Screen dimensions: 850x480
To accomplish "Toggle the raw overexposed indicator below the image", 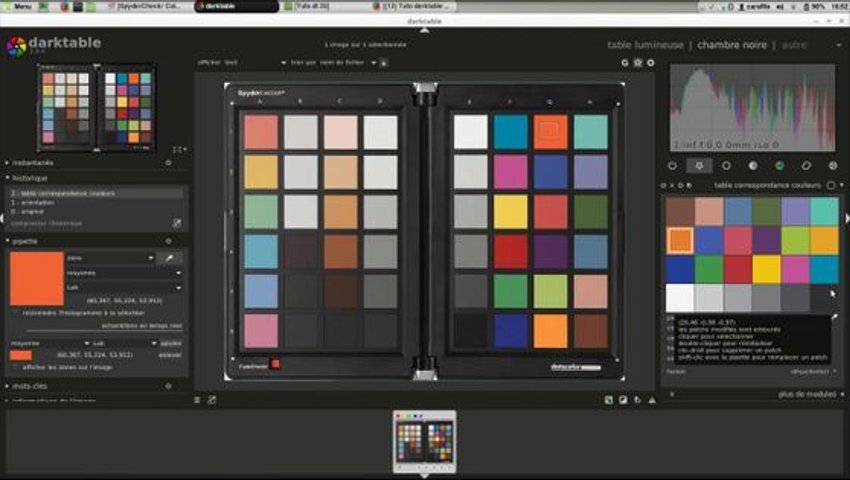I will [608, 400].
